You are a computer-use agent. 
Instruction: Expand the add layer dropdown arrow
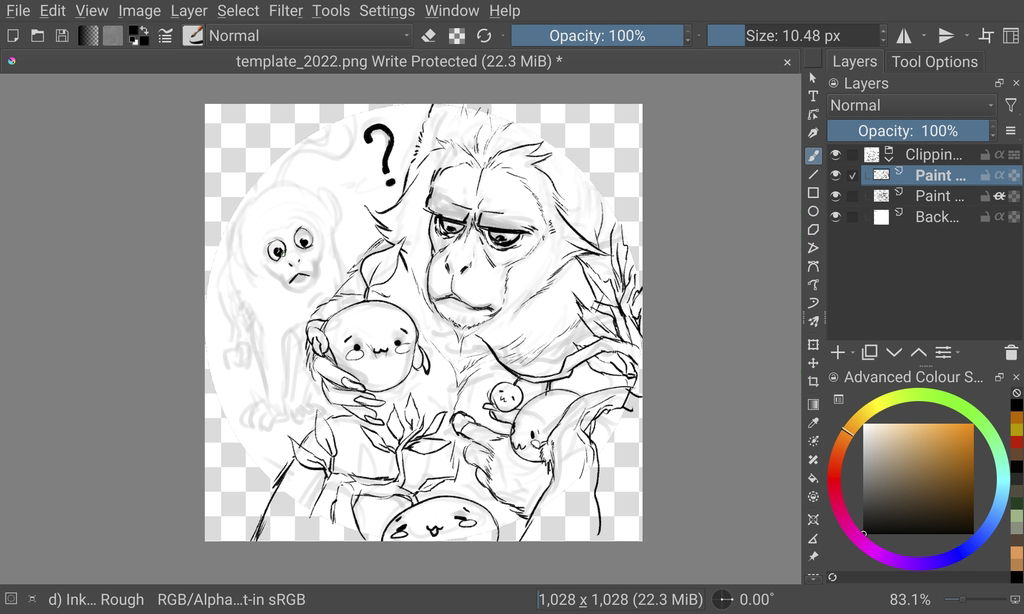(x=853, y=353)
